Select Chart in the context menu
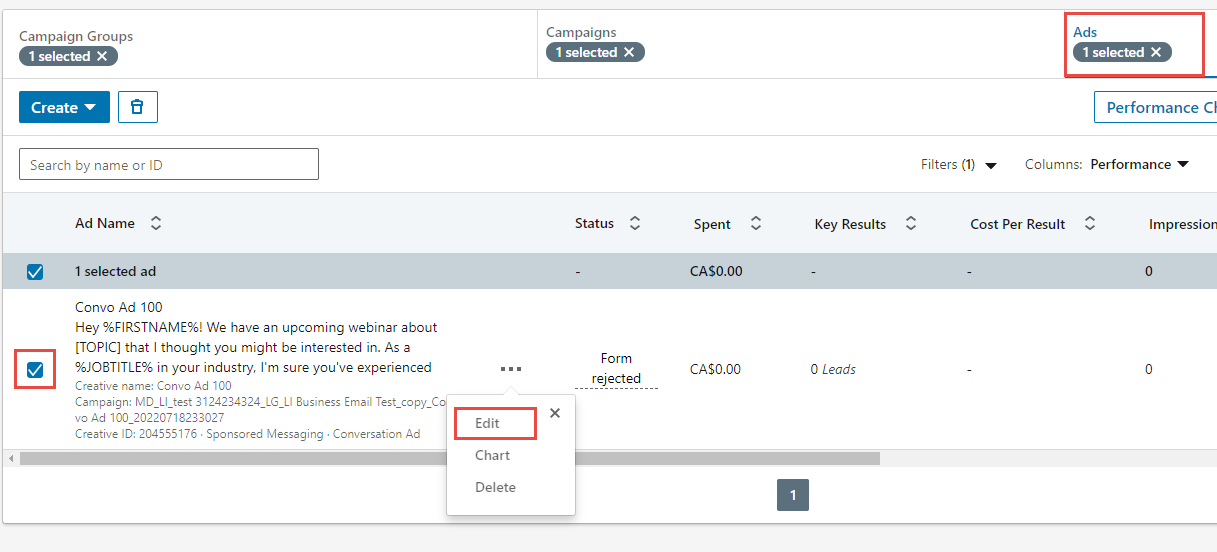The height and width of the screenshot is (552, 1217). pos(492,456)
